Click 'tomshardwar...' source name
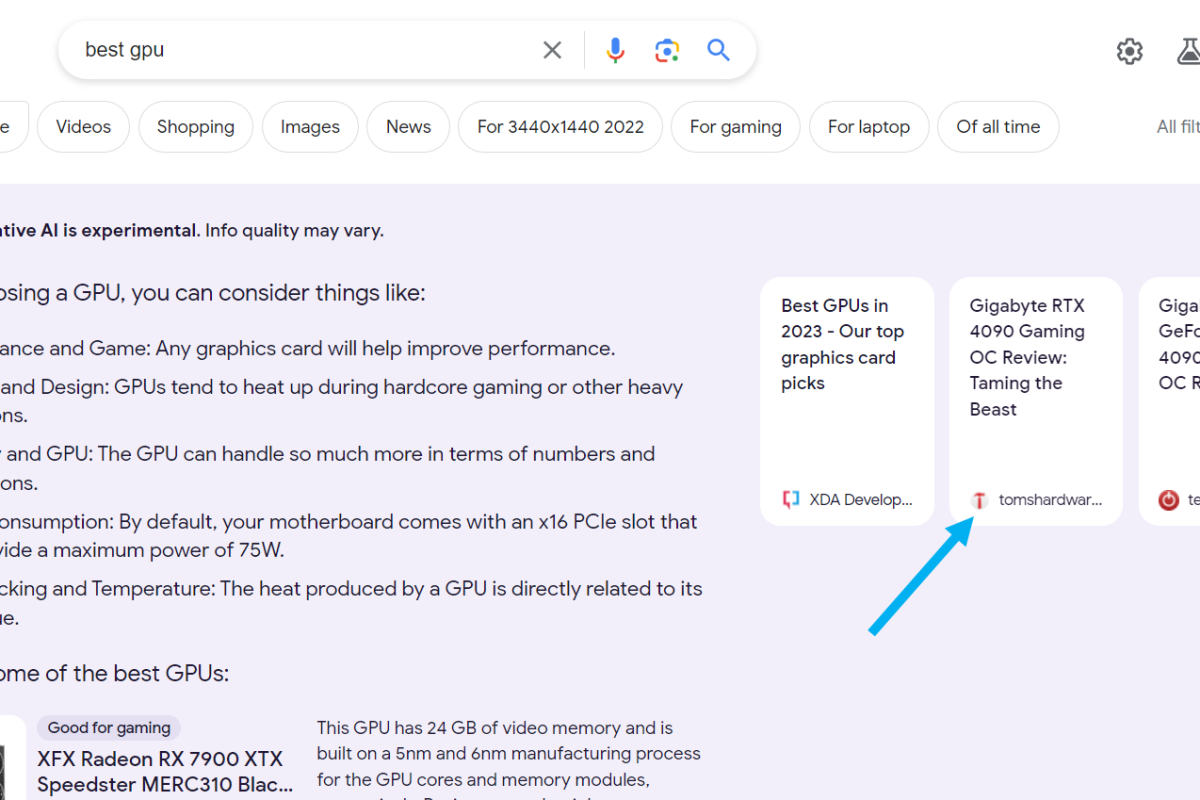The image size is (1200, 800). 1050,500
